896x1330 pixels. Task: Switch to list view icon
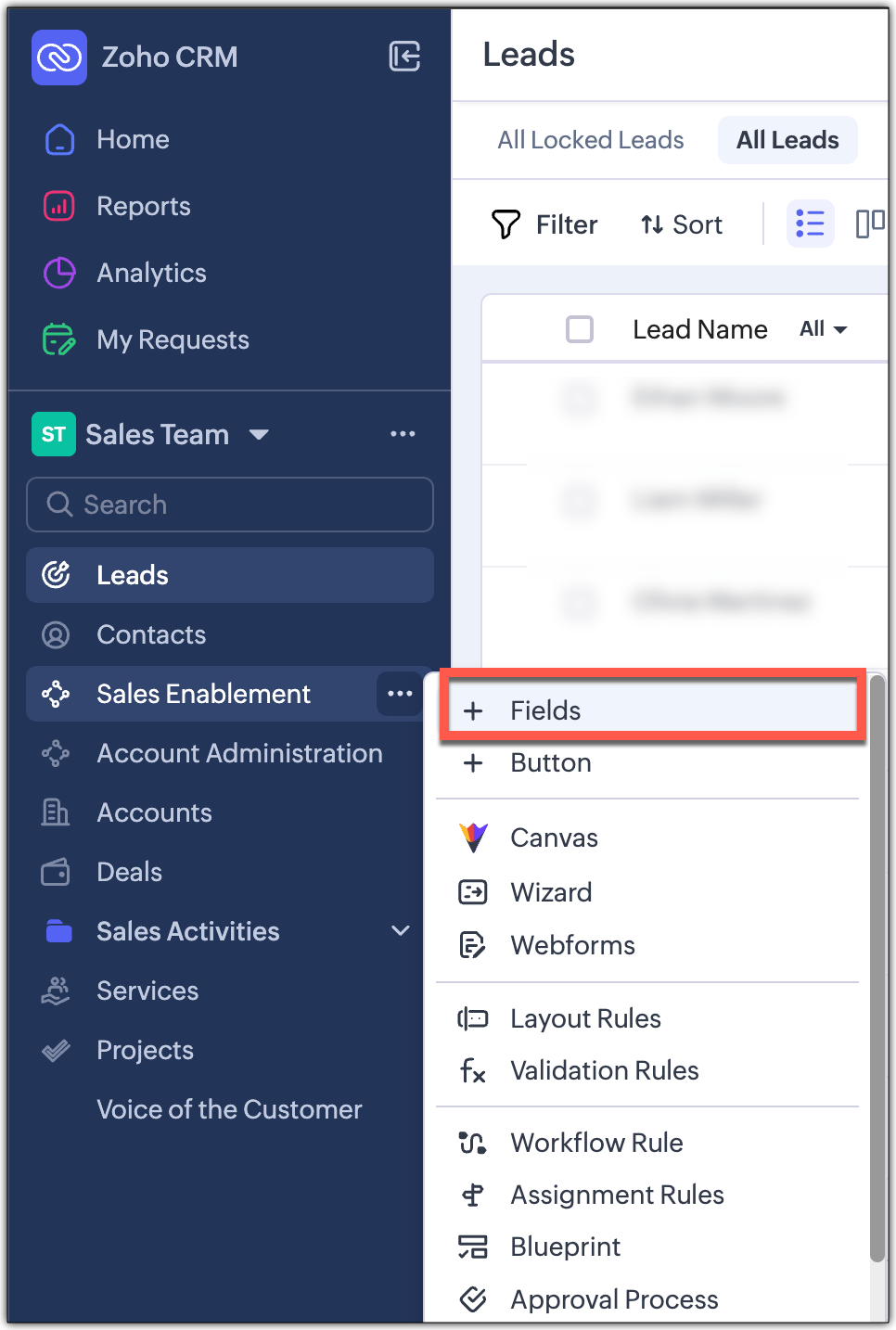pos(810,224)
